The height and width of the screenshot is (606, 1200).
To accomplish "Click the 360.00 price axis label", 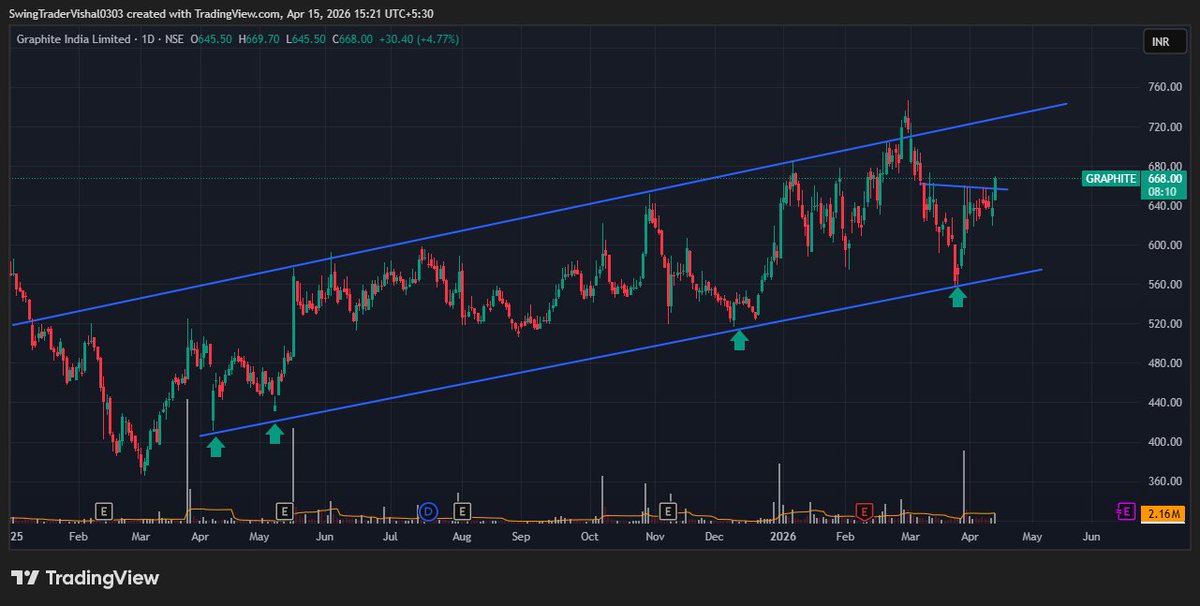I will click(1163, 481).
